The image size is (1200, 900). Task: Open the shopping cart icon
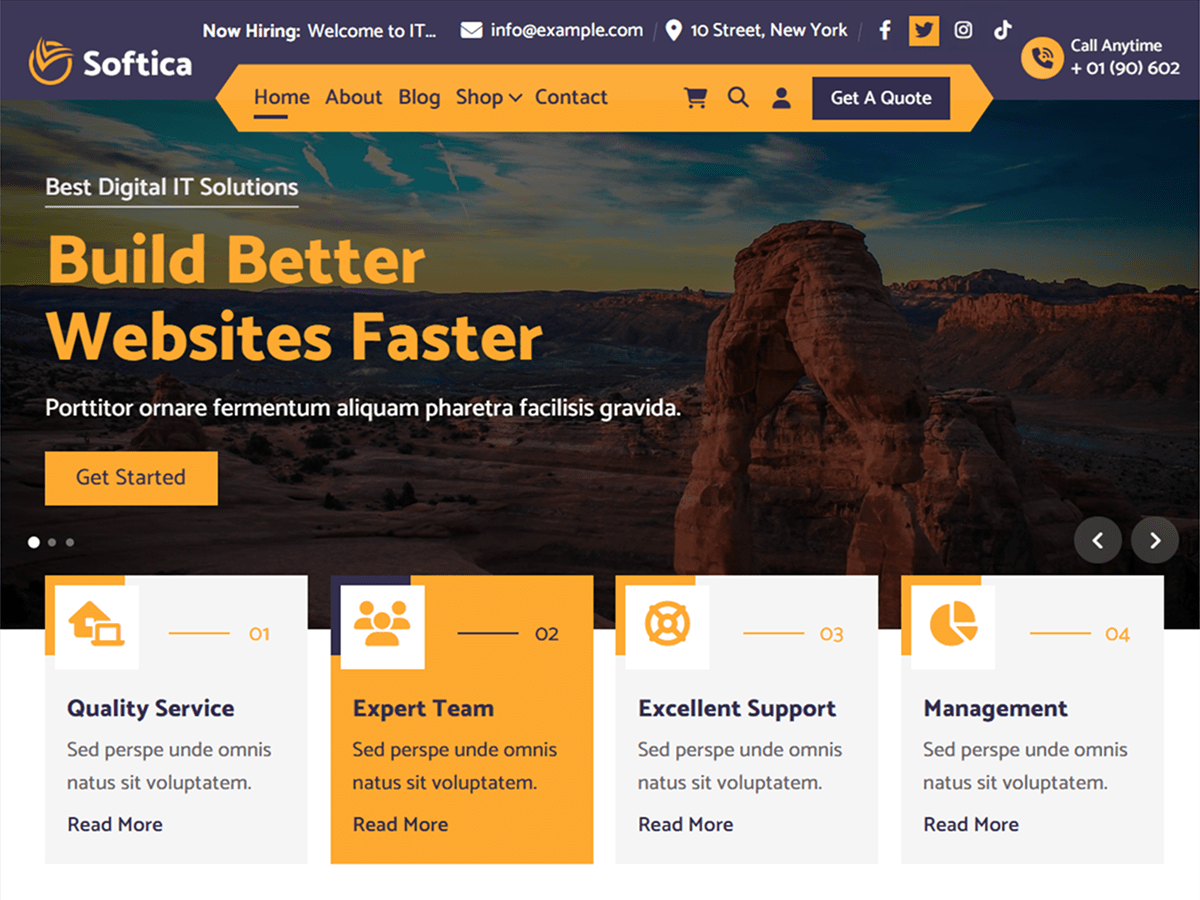(x=695, y=97)
